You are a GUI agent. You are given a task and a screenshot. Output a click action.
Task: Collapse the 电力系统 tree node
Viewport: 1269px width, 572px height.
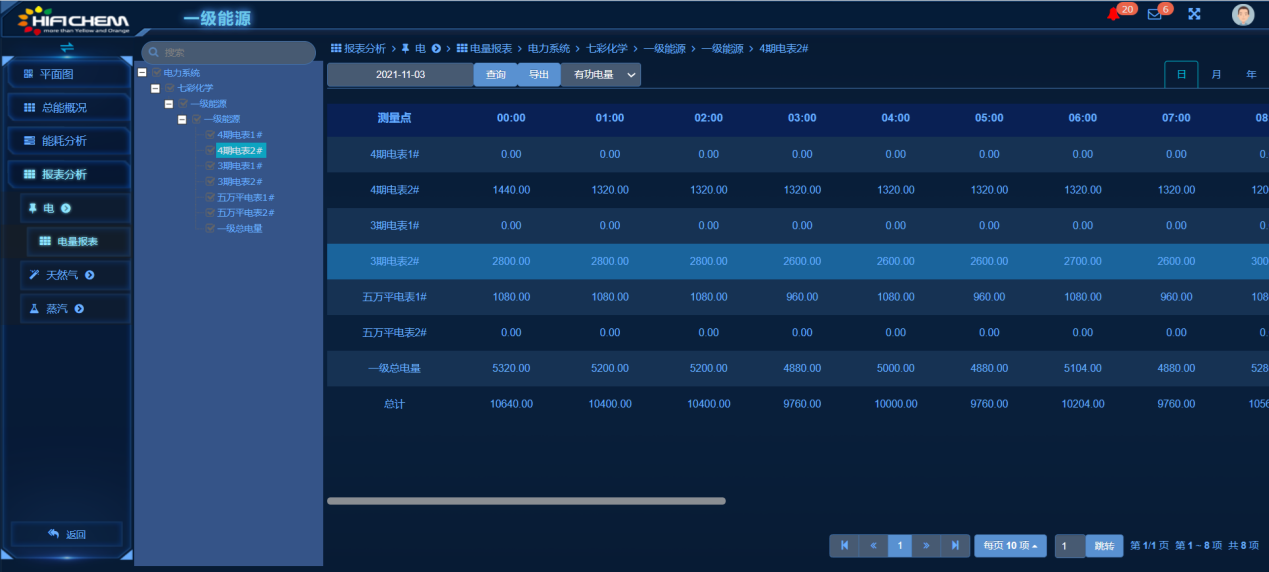tap(142, 73)
